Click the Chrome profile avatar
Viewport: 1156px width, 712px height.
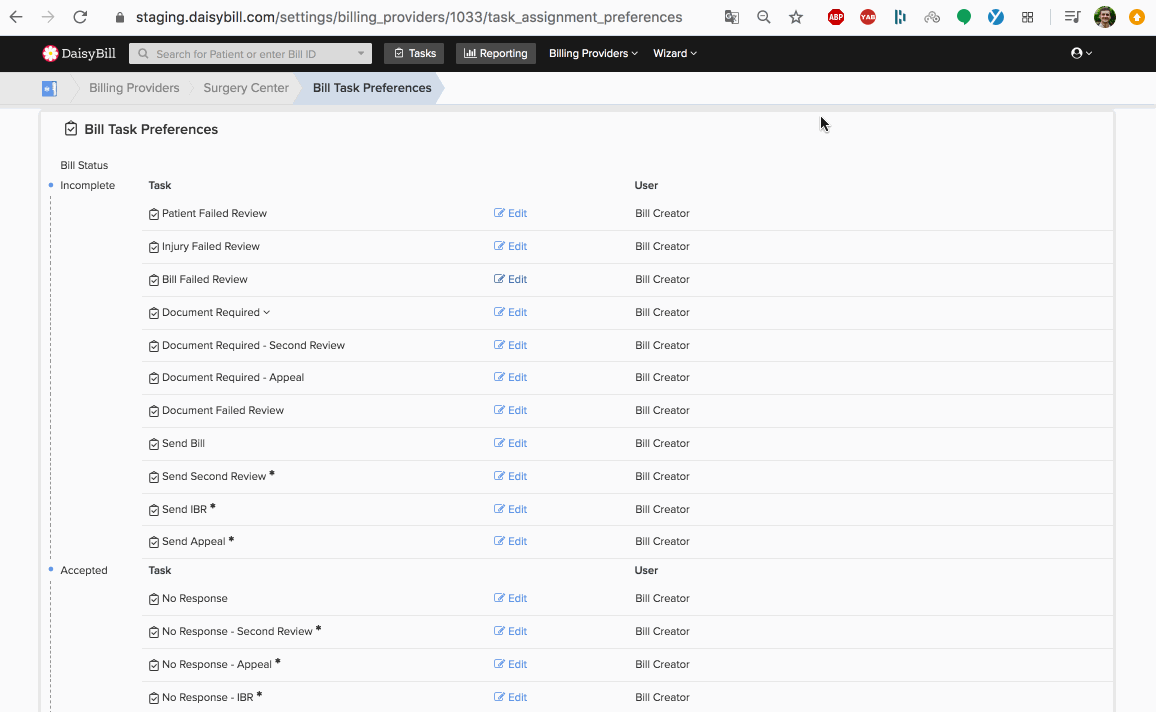pos(1104,17)
